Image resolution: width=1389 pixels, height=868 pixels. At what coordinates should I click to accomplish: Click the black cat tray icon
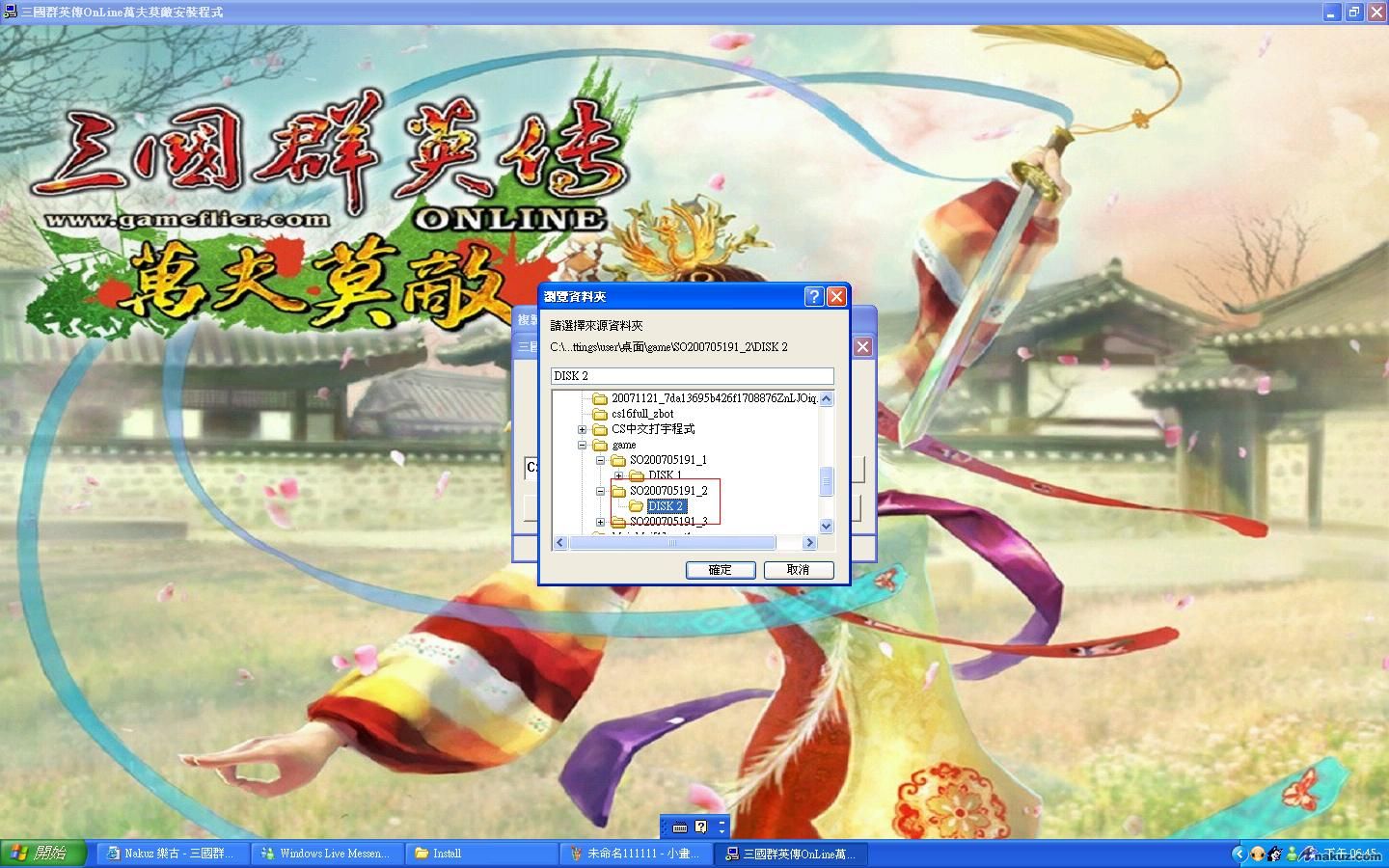click(x=1275, y=854)
